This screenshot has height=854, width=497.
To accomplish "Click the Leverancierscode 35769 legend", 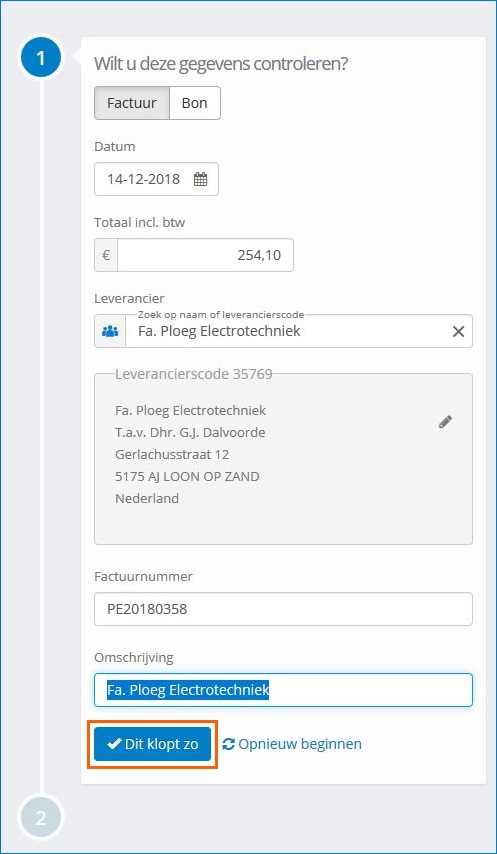I will 194,374.
